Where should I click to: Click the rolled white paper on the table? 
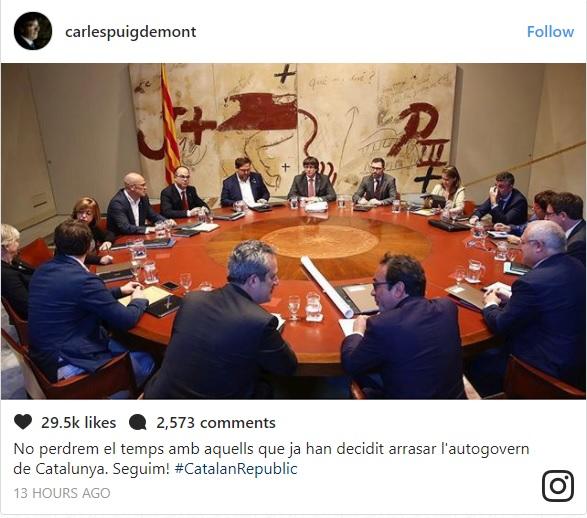[328, 286]
